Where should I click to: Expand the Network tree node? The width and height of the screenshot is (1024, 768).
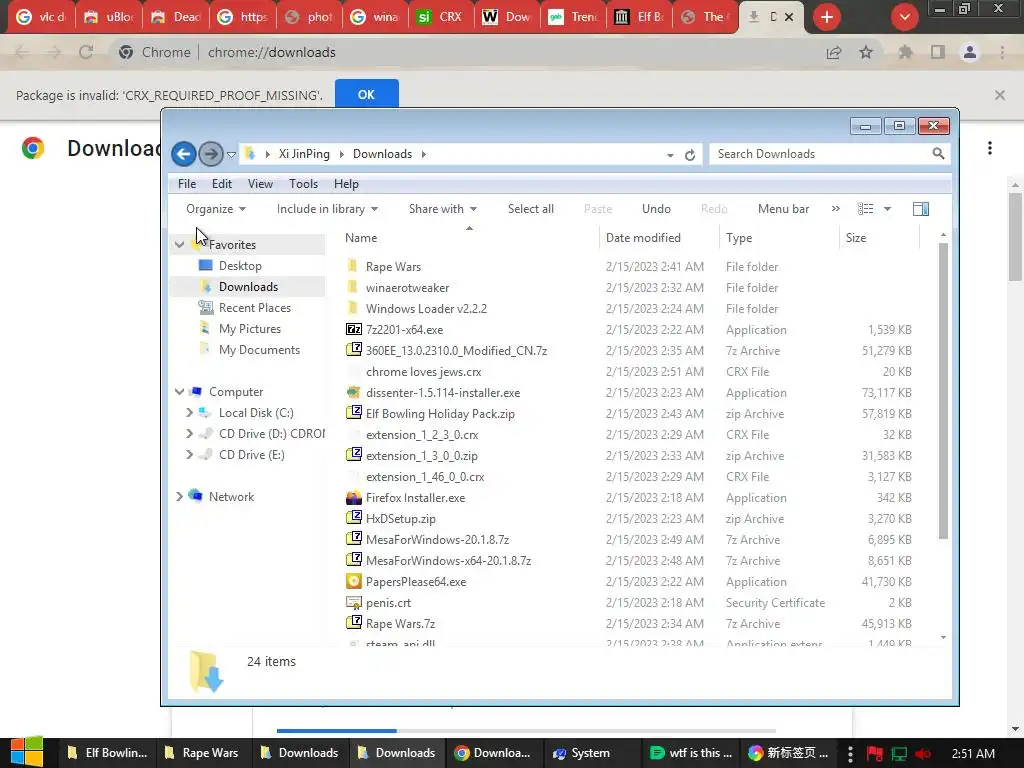[180, 496]
